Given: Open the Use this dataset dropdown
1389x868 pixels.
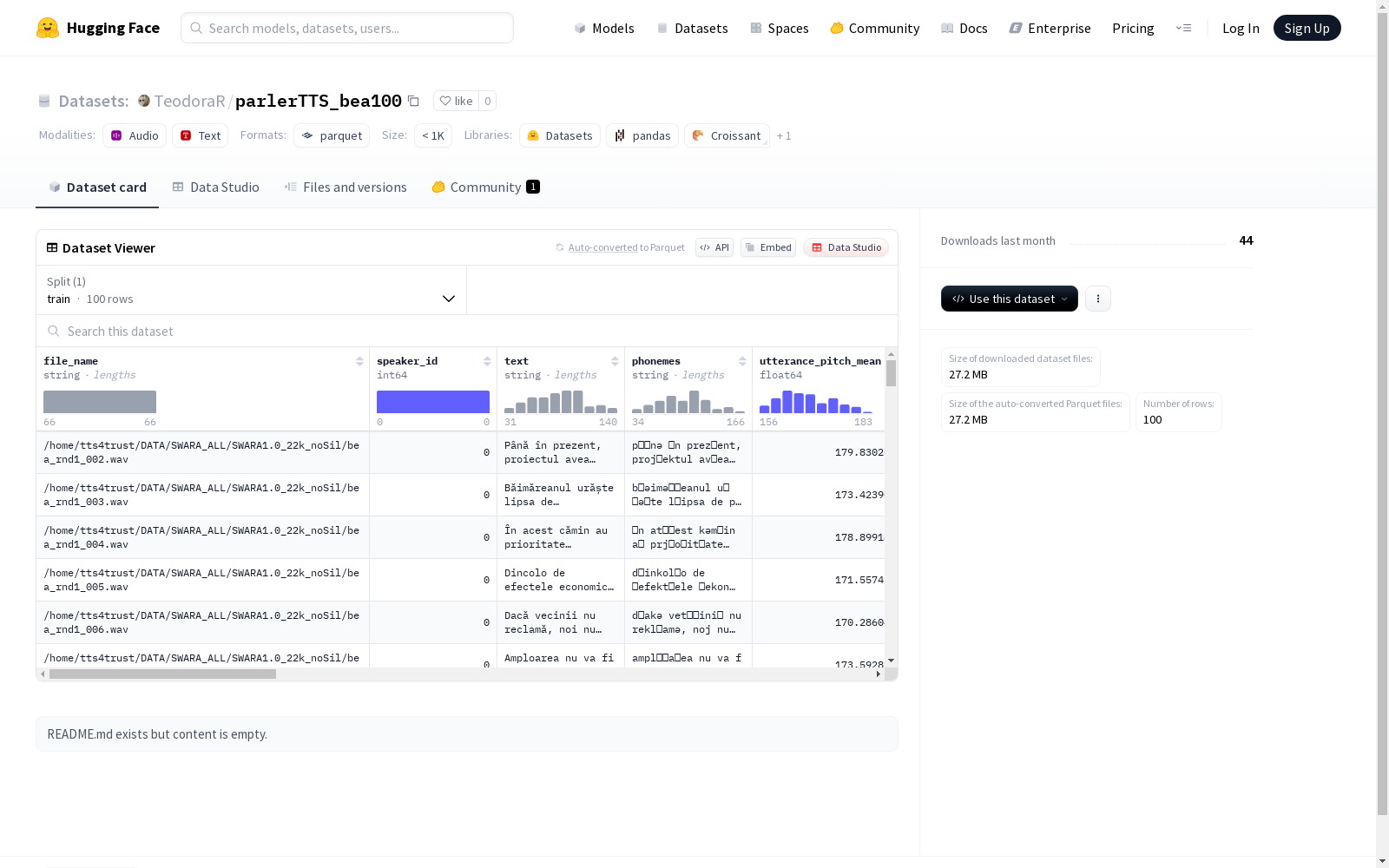Looking at the screenshot, I should (x=1010, y=299).
